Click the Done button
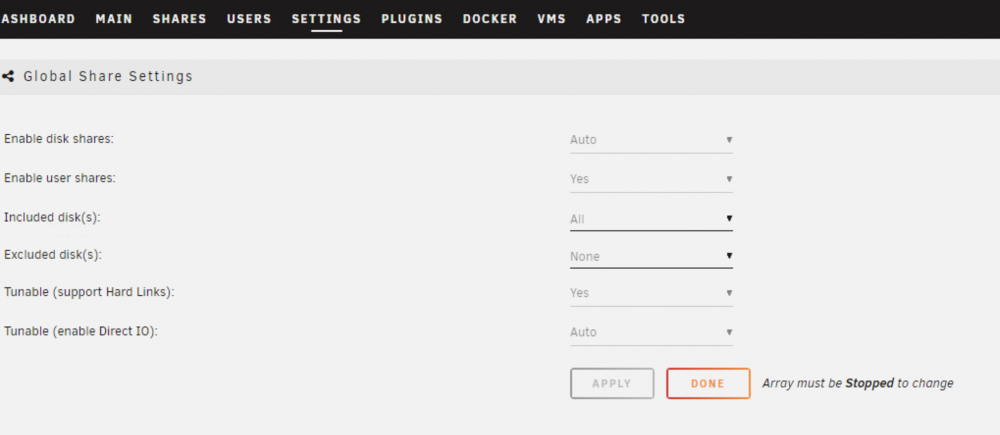Image resolution: width=1000 pixels, height=435 pixels. click(x=708, y=383)
